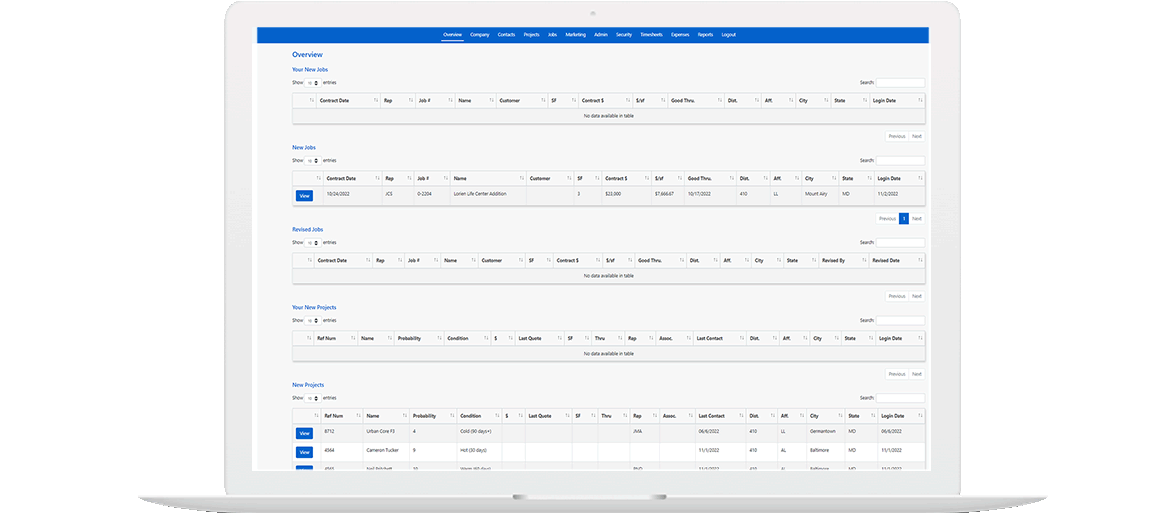Click Logout in the navigation bar
The width and height of the screenshot is (1150, 515).
click(x=728, y=34)
